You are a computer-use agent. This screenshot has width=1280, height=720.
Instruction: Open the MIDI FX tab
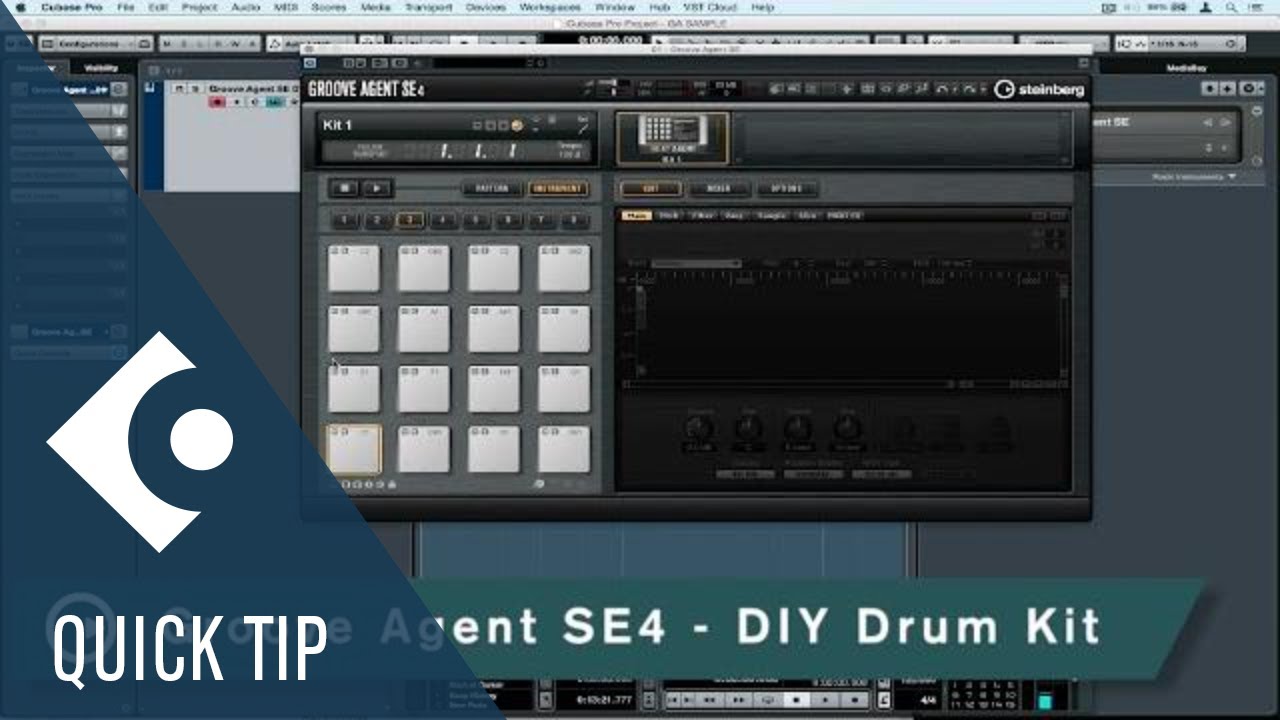coord(844,215)
